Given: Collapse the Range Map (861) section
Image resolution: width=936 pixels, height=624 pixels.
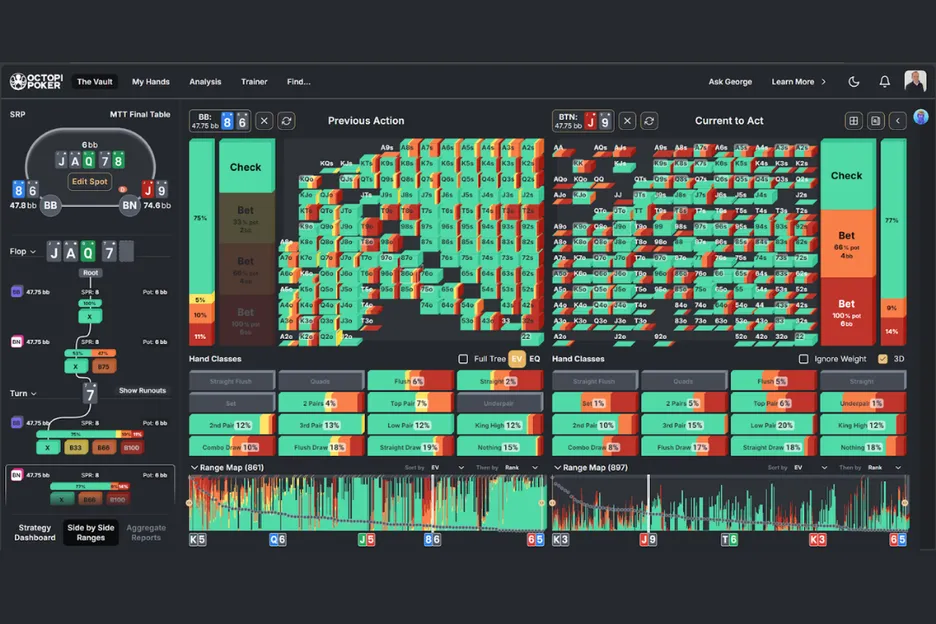Looking at the screenshot, I should click(x=194, y=467).
